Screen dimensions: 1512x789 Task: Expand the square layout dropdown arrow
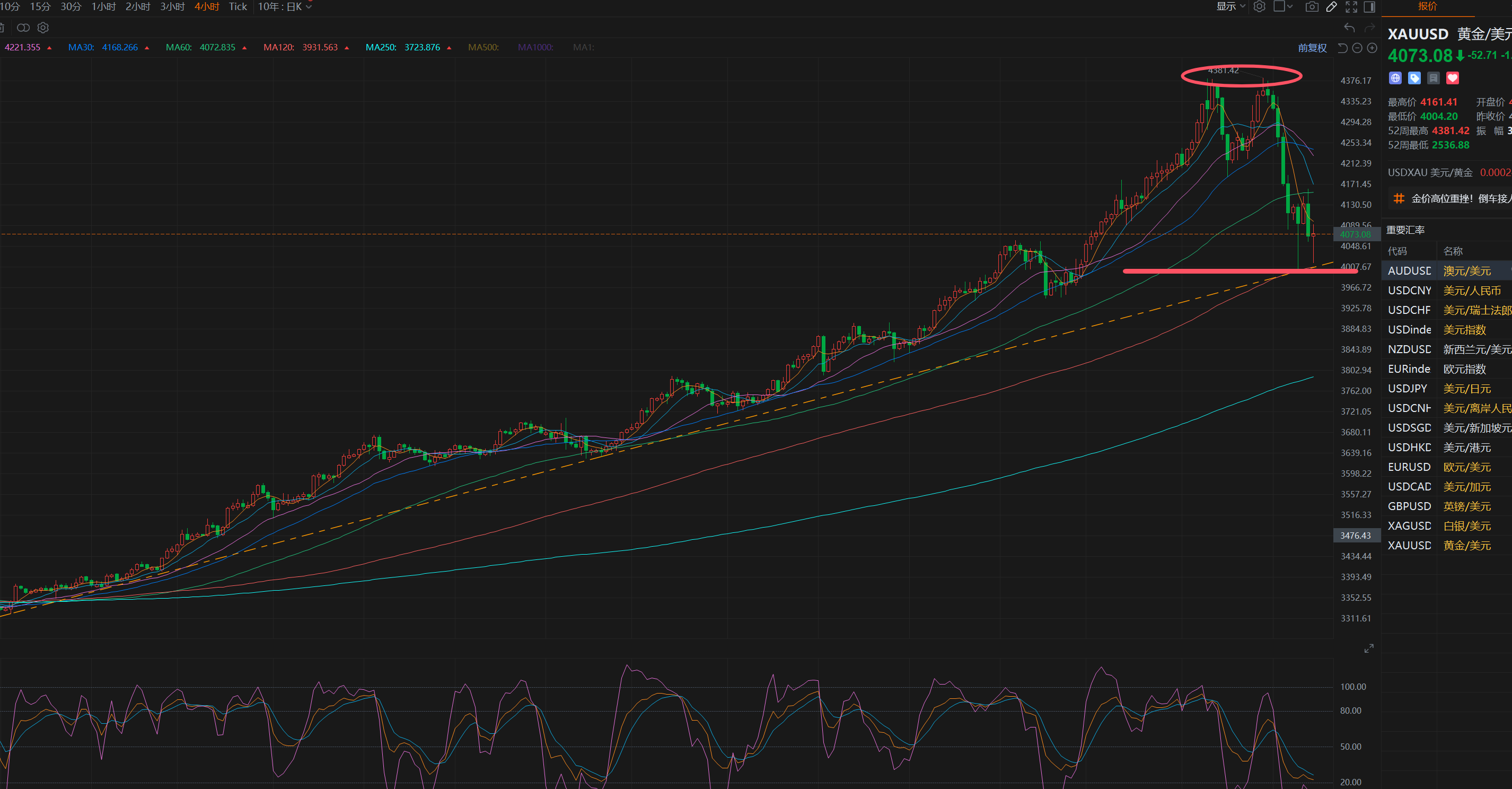(x=1290, y=6)
